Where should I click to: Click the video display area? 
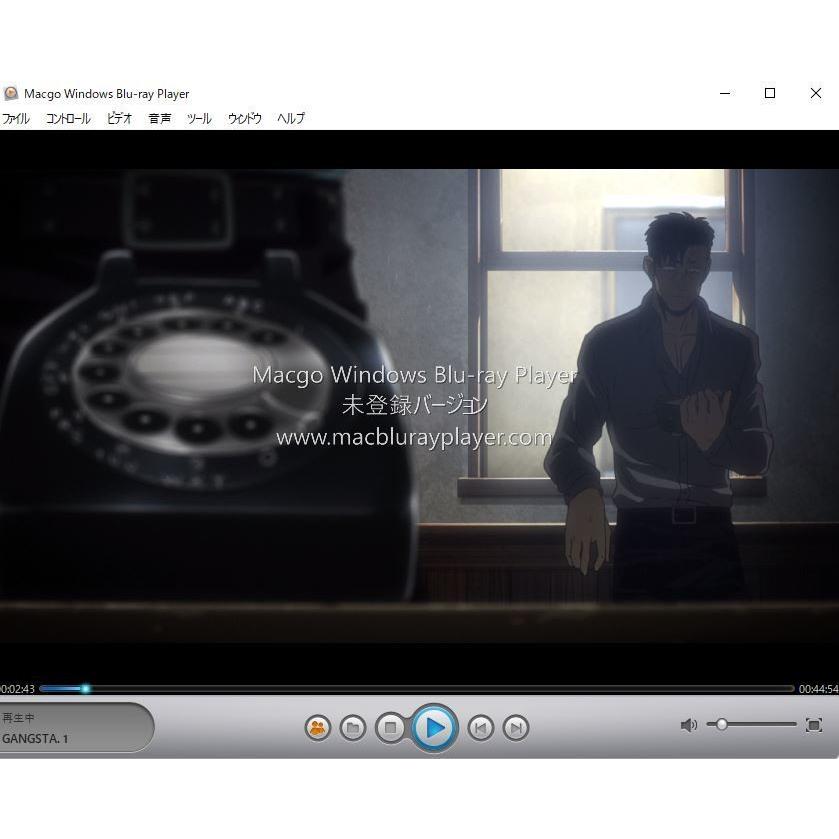(420, 406)
